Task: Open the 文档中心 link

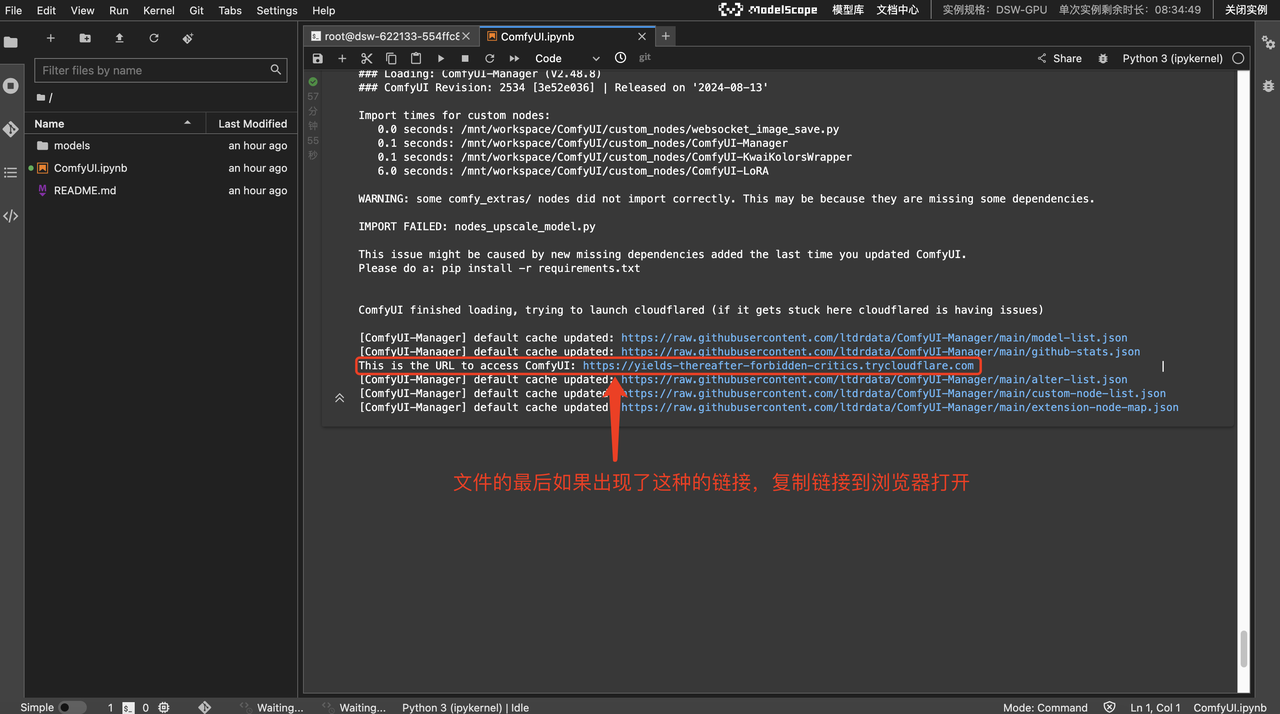Action: click(897, 10)
